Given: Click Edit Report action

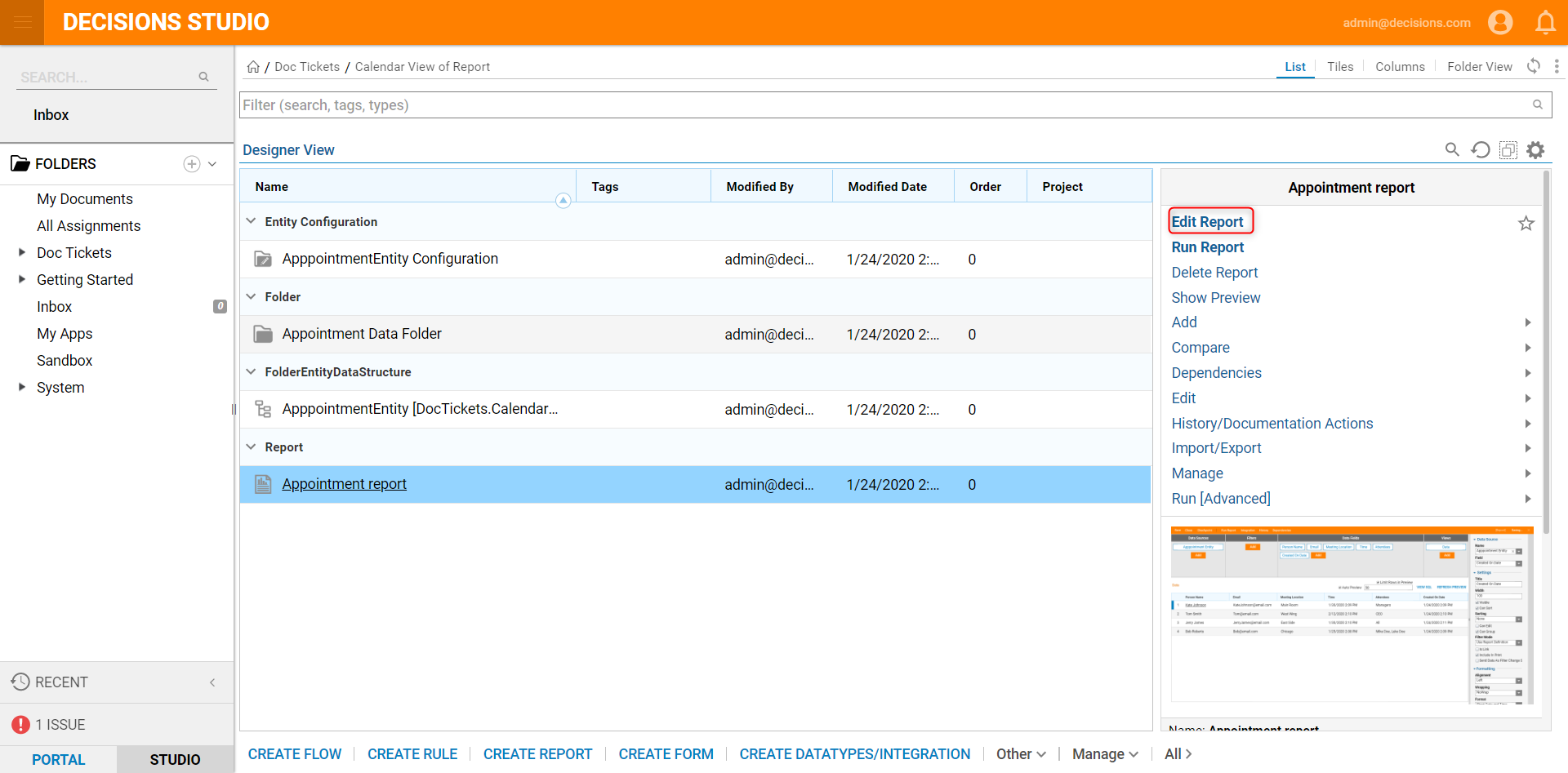Looking at the screenshot, I should coord(1207,222).
